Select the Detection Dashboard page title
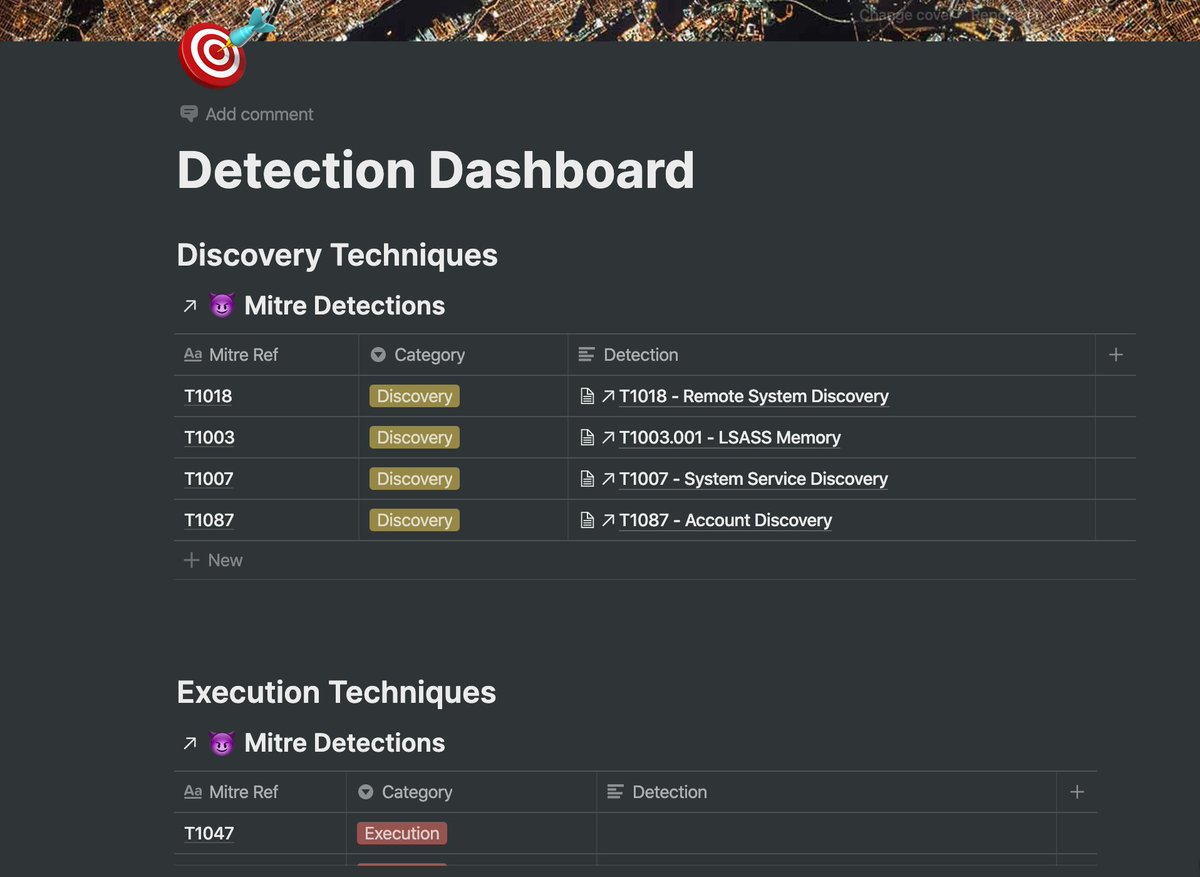Image resolution: width=1200 pixels, height=877 pixels. tap(435, 170)
